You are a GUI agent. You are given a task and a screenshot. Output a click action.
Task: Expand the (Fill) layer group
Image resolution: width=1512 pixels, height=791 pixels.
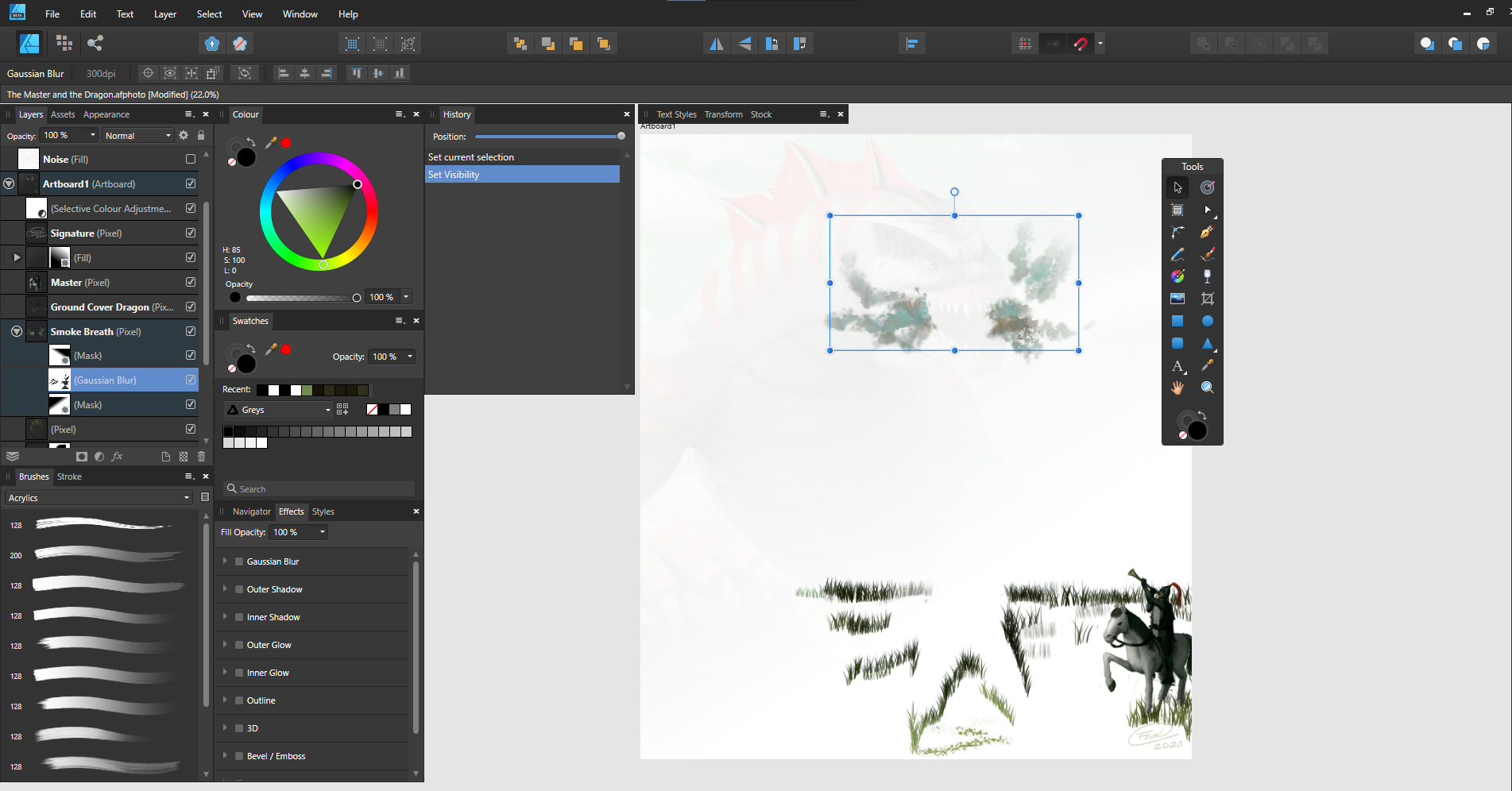(x=17, y=257)
